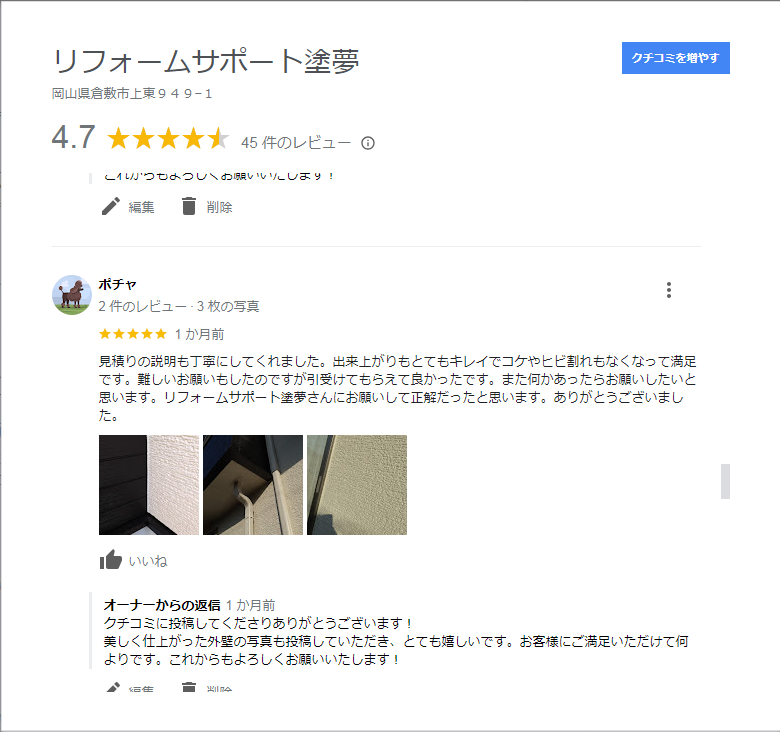Click the five-star rating on ポチャ's review
The height and width of the screenshot is (732, 780).
(133, 334)
